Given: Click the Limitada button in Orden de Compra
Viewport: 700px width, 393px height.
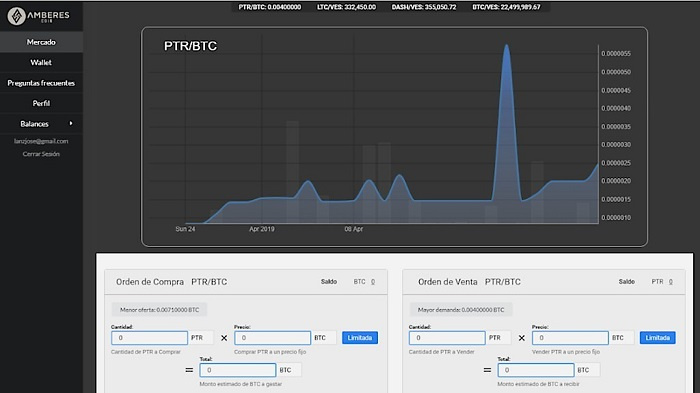Looking at the screenshot, I should (x=360, y=338).
